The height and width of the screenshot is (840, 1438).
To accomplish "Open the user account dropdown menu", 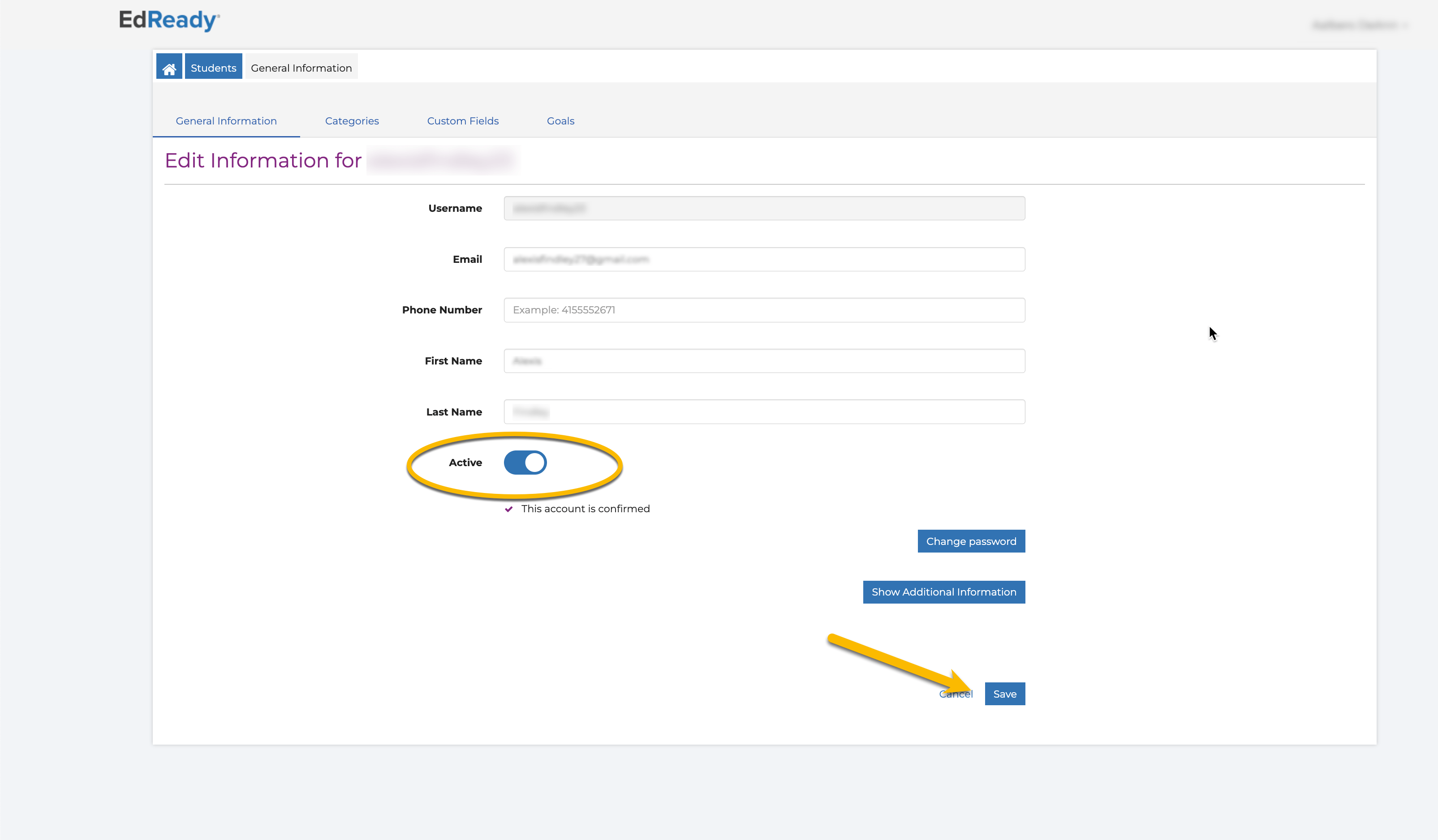I will [1359, 25].
